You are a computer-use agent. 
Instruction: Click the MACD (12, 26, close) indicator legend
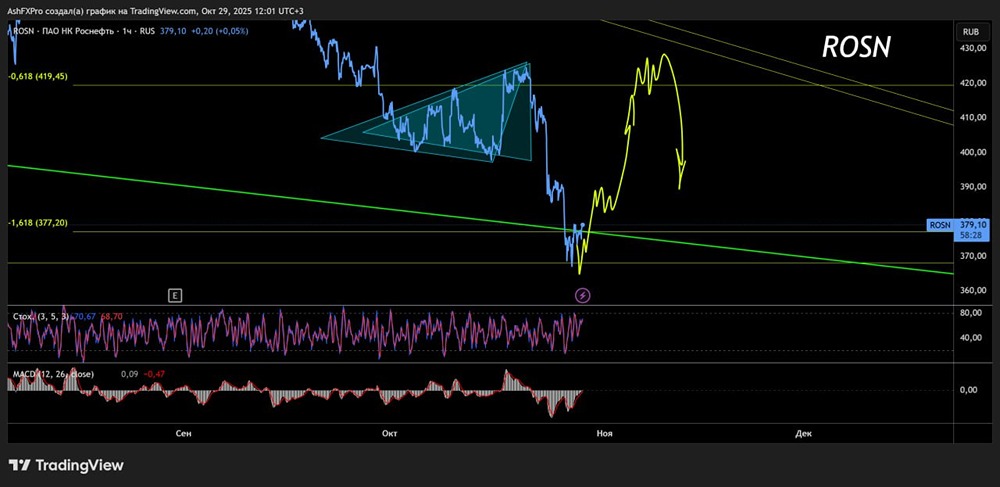tap(53, 374)
